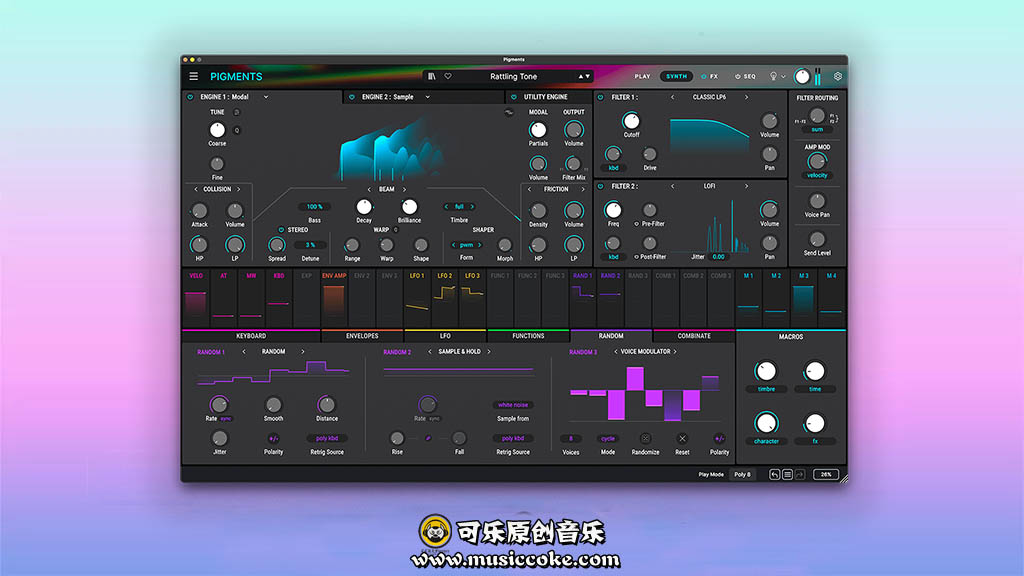Click the Randomize icon in Random 3

click(x=645, y=438)
